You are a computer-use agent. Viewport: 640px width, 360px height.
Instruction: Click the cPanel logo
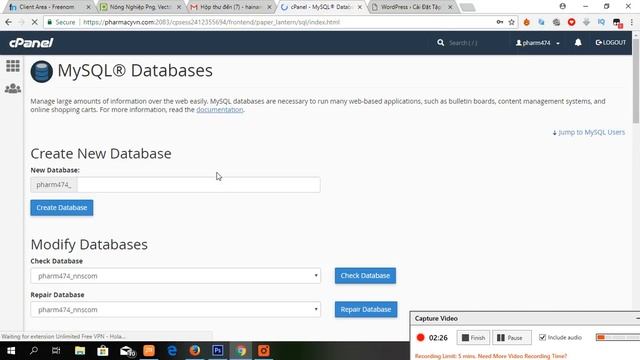(x=31, y=42)
